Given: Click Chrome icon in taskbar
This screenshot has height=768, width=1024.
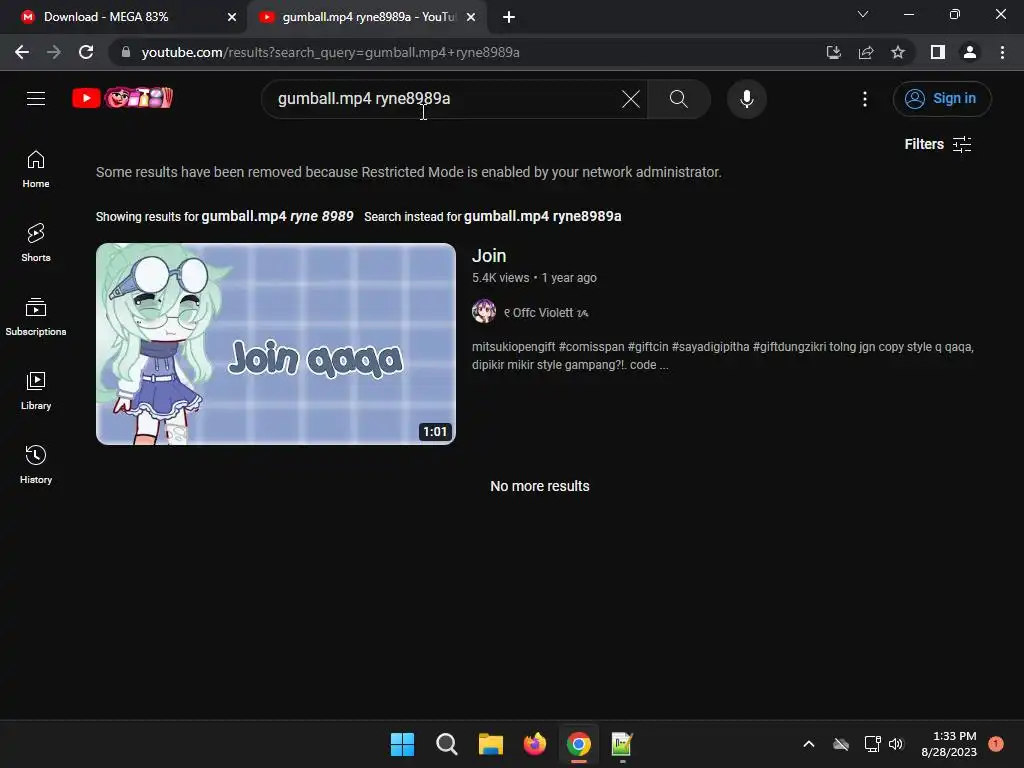Looking at the screenshot, I should coord(579,744).
